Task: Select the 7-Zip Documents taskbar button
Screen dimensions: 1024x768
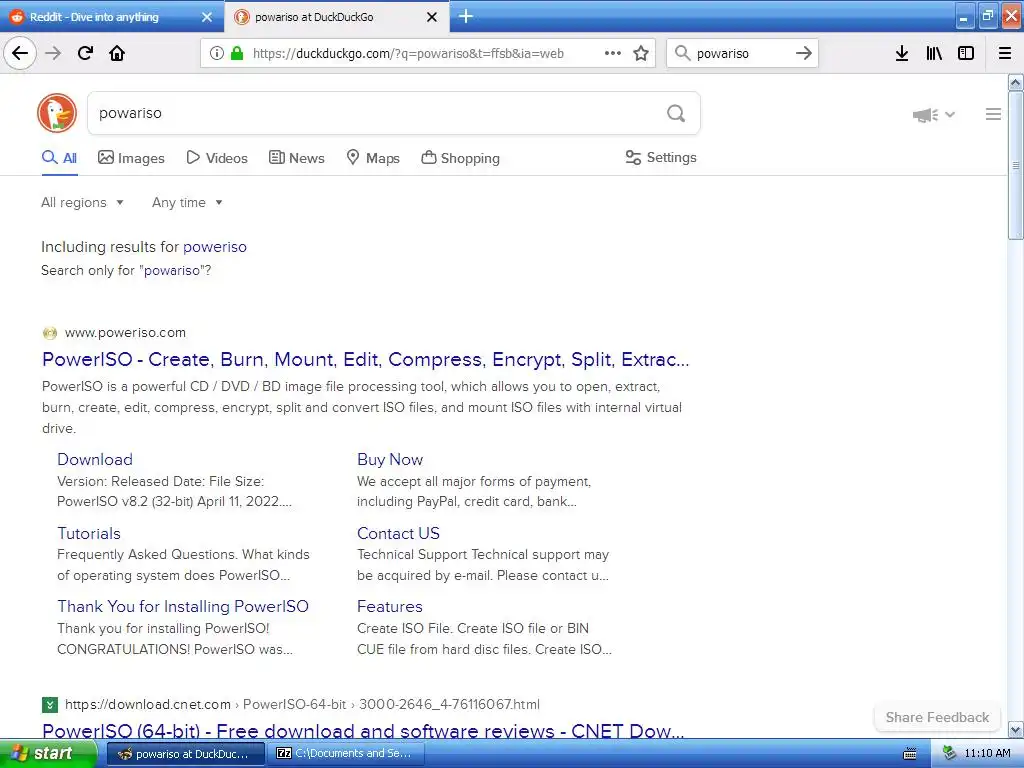Action: coord(347,754)
